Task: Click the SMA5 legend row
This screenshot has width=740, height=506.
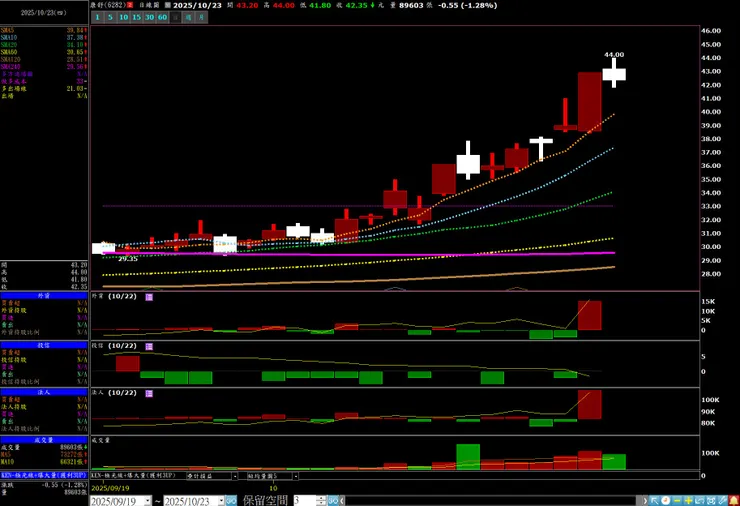Action: coord(44,30)
